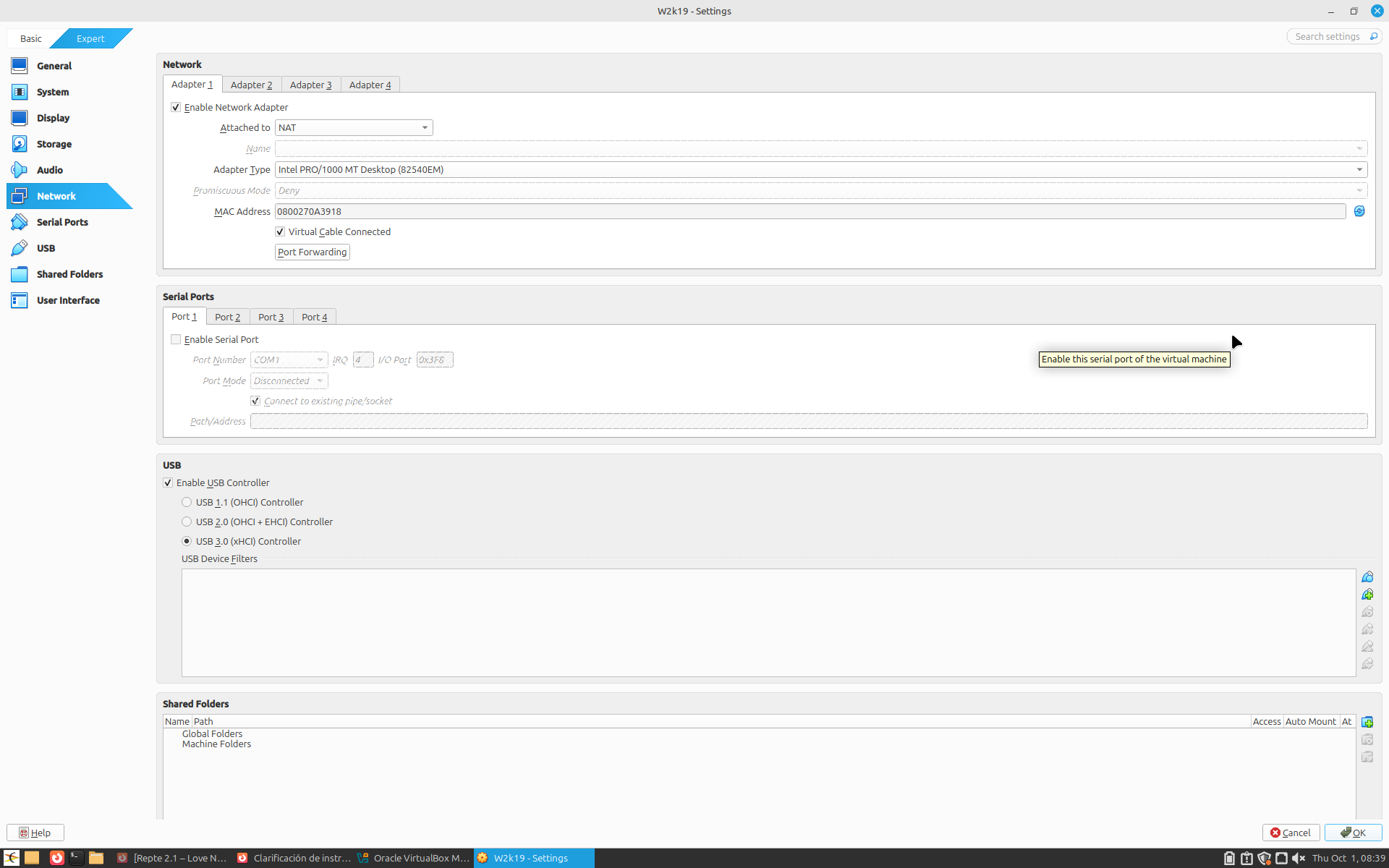Select USB 2.0 (OHCI + EHCI) Controller
This screenshot has width=1389, height=868.
coord(187,522)
